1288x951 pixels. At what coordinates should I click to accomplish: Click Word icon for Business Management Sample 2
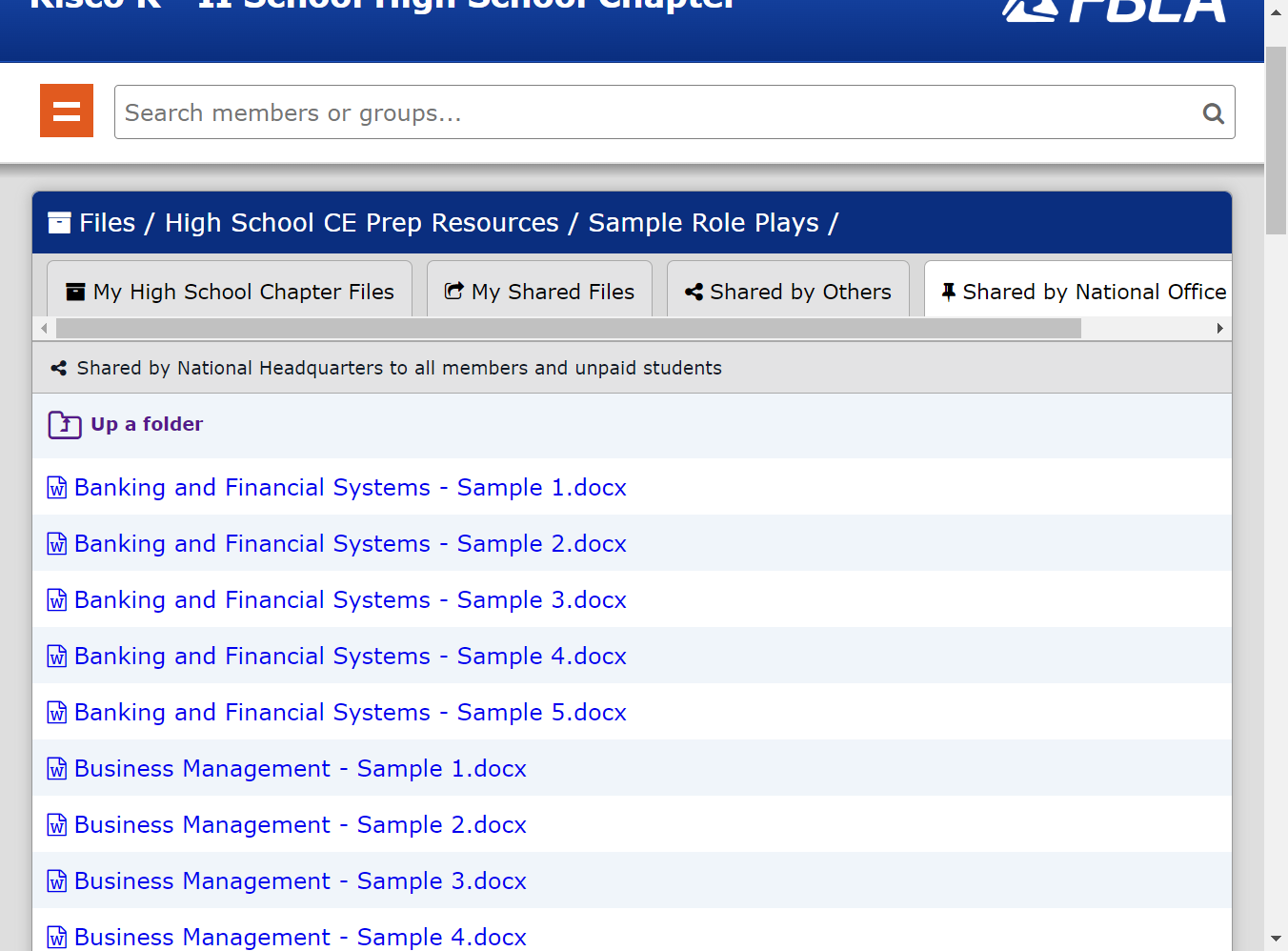coord(57,825)
